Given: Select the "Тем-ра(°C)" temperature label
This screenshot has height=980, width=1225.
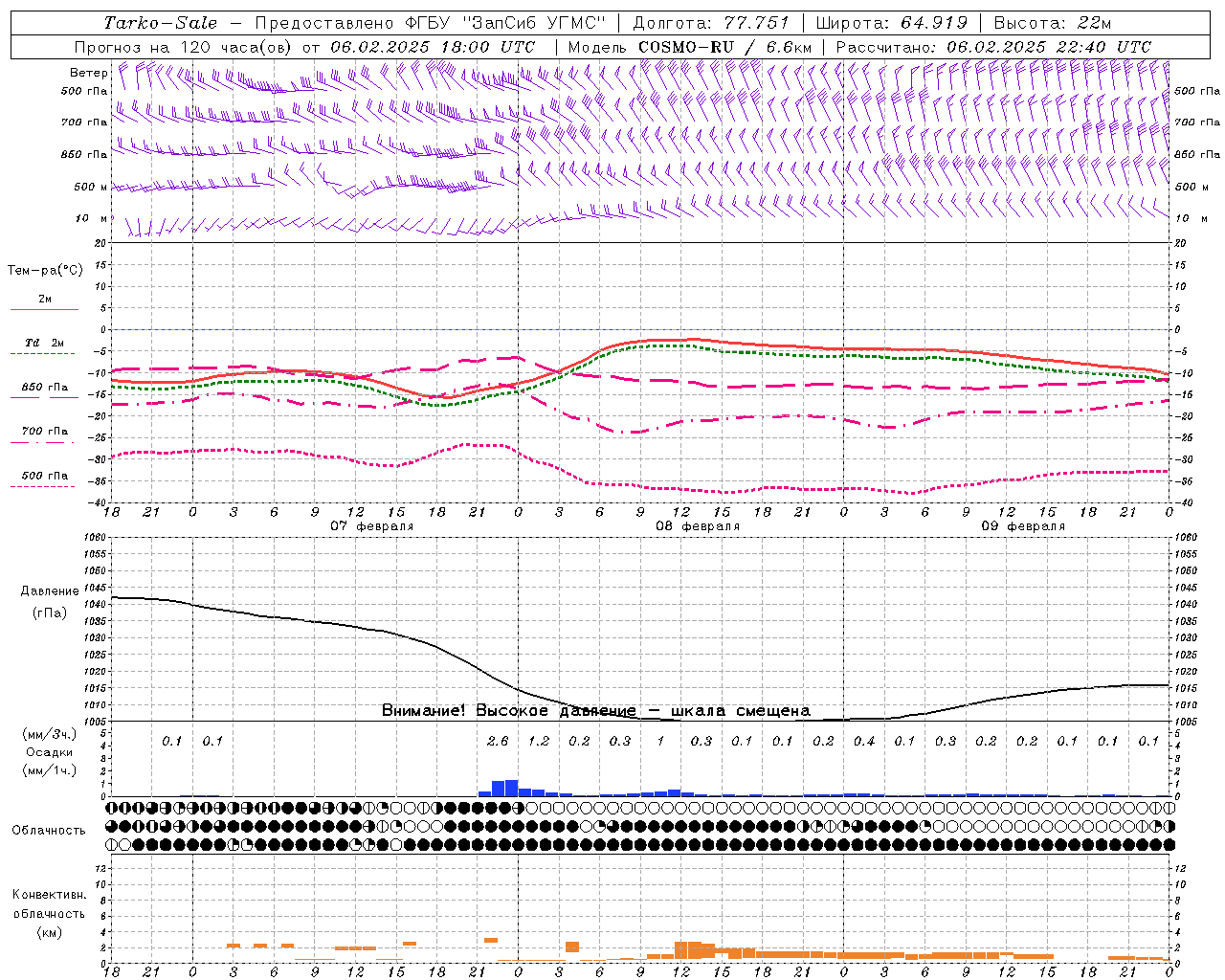Looking at the screenshot, I should [45, 271].
